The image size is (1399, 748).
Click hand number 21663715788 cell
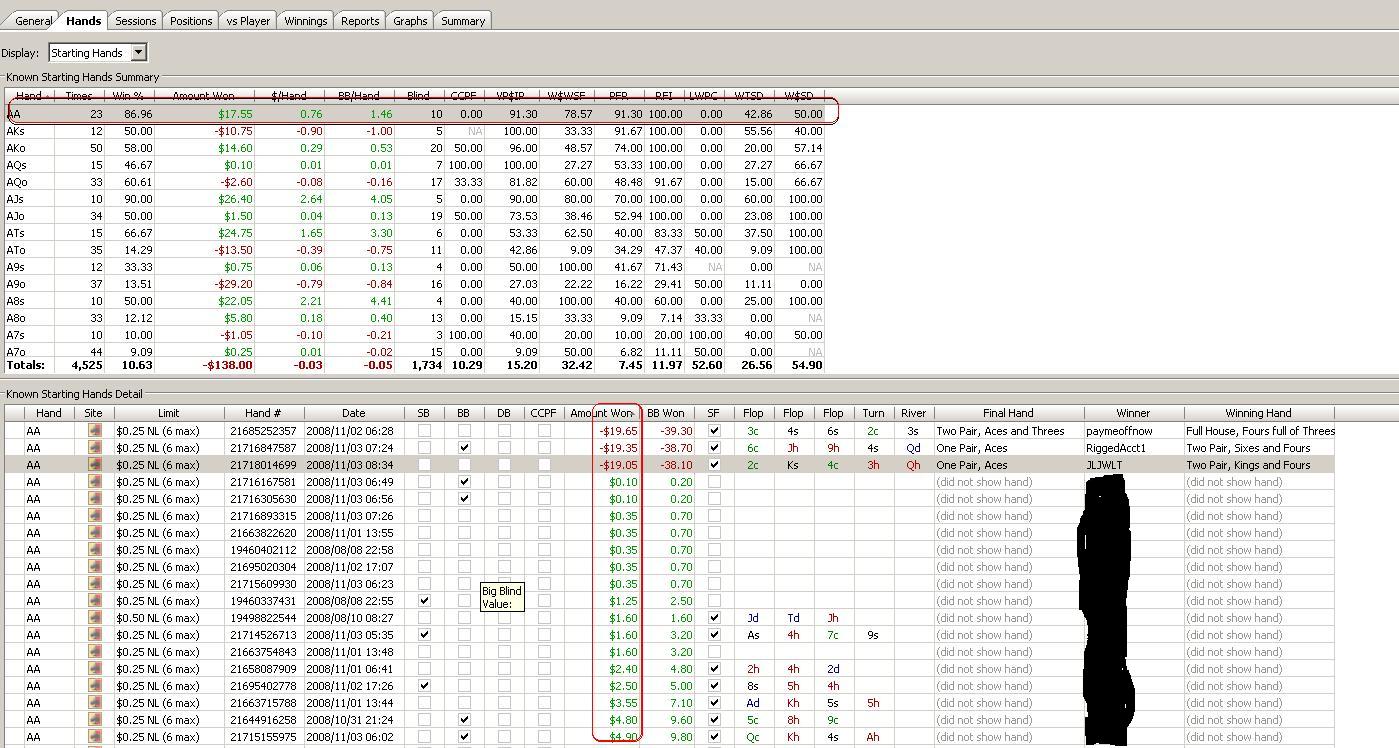(264, 703)
